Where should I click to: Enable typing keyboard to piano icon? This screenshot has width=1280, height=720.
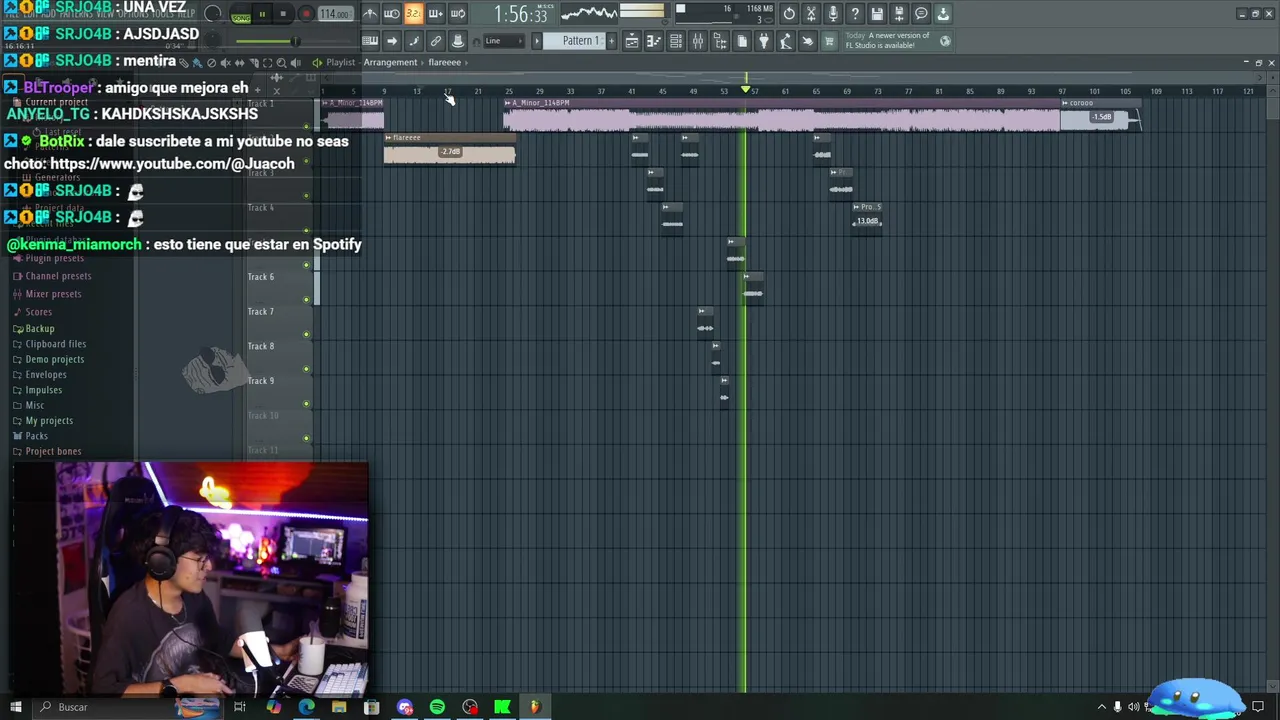tap(369, 41)
